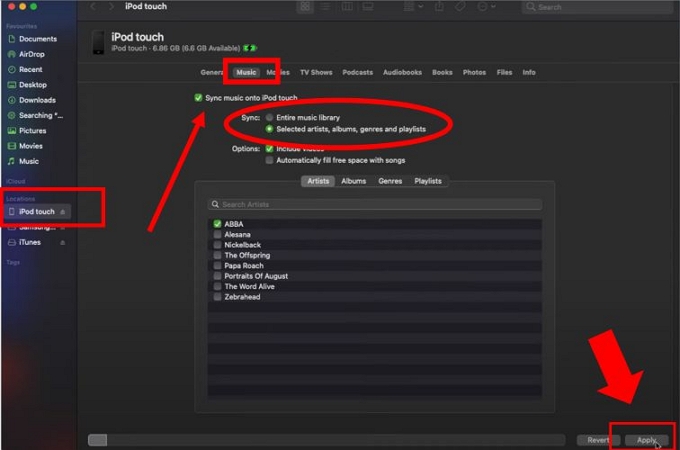Enable Automatically fill free space with songs

(x=269, y=160)
